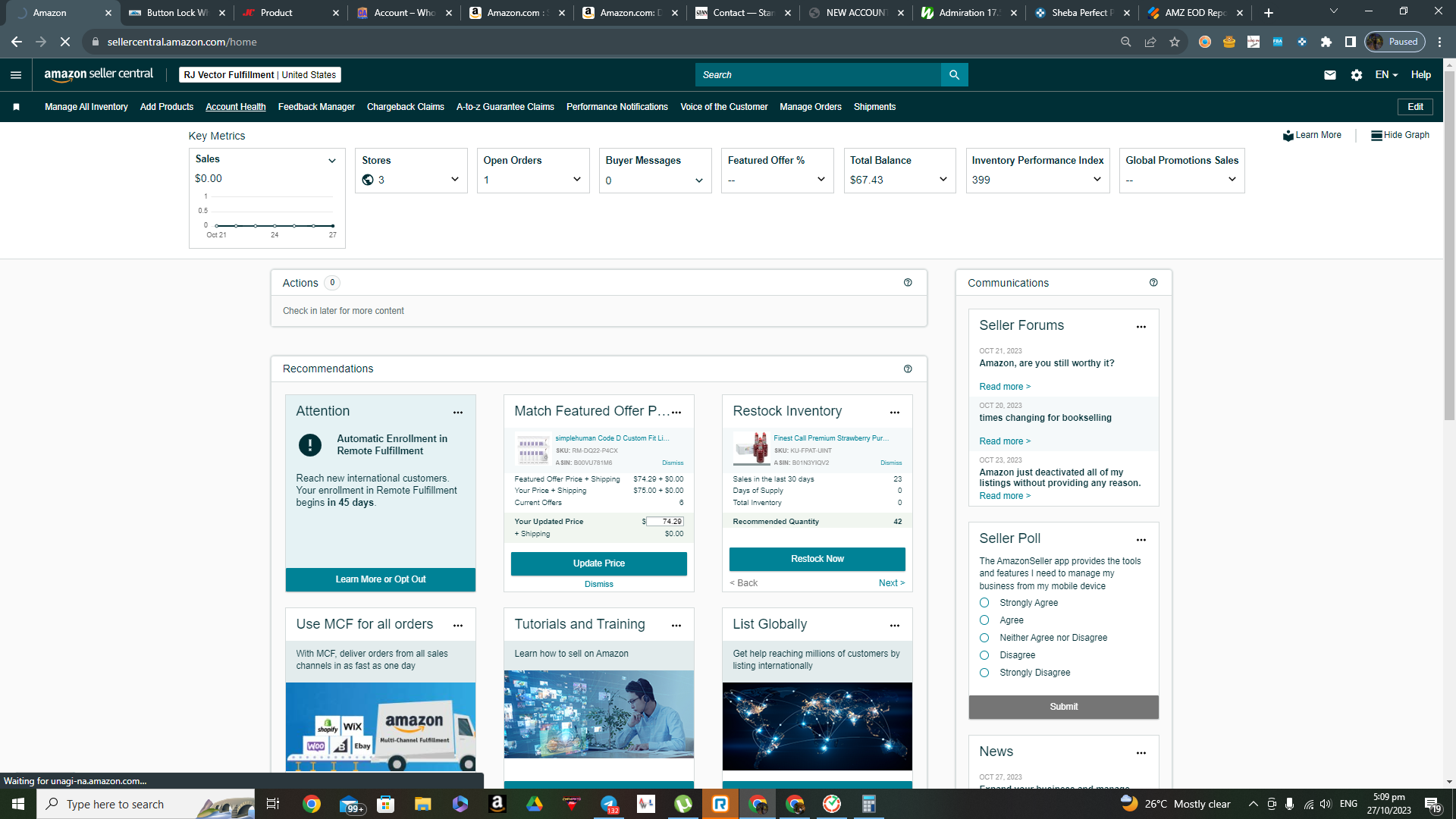Viewport: 1456px width, 819px height.
Task: Click the Actions help question icon
Action: tap(908, 283)
